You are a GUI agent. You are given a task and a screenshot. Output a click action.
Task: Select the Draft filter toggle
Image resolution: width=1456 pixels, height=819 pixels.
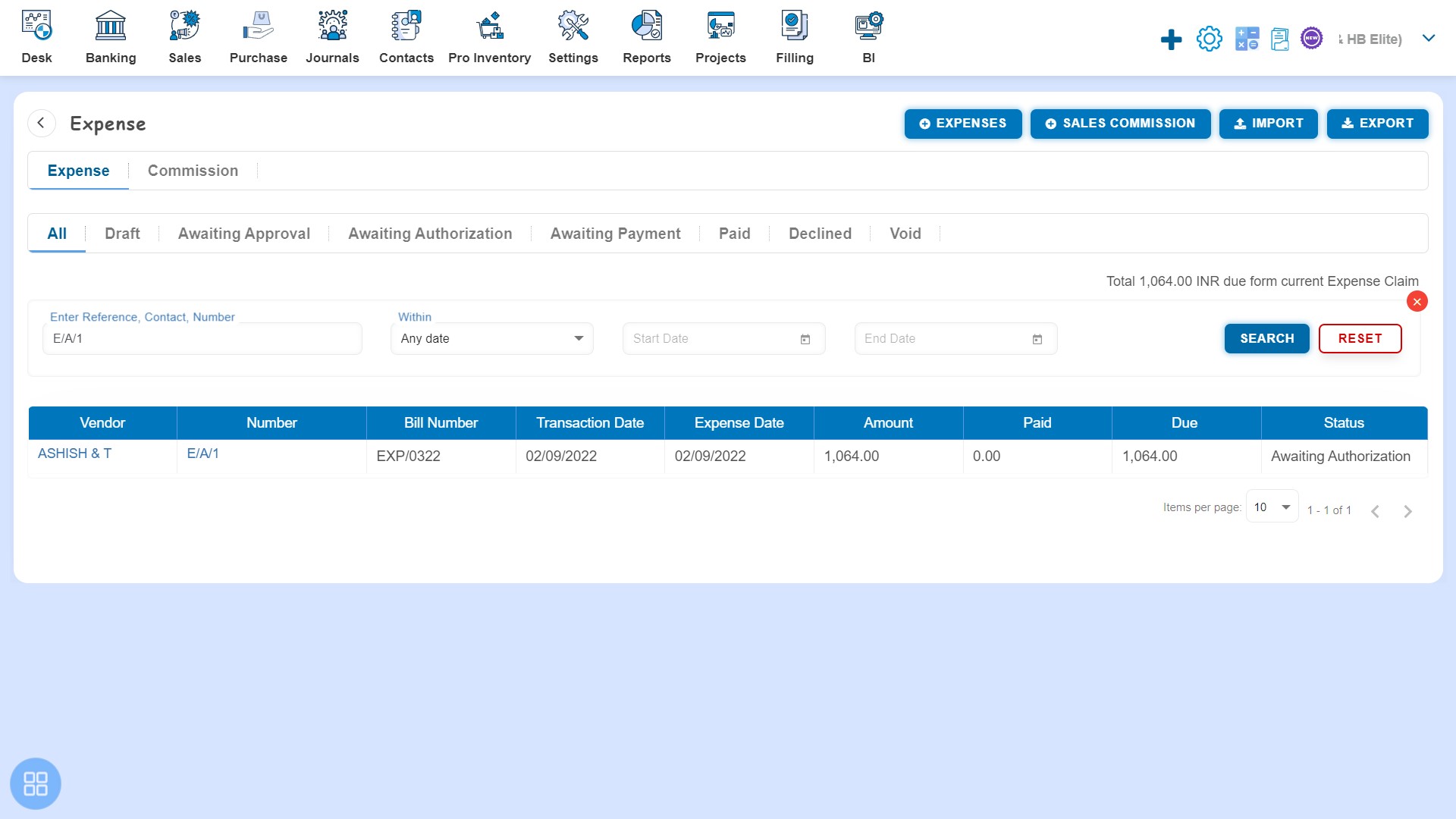(x=121, y=233)
